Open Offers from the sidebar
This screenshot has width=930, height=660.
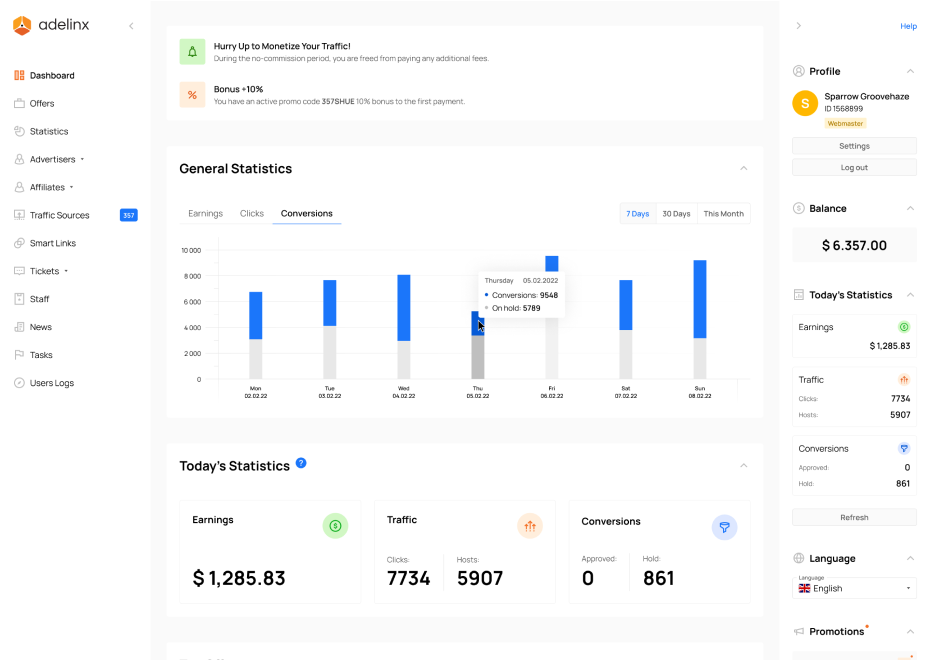click(x=41, y=103)
